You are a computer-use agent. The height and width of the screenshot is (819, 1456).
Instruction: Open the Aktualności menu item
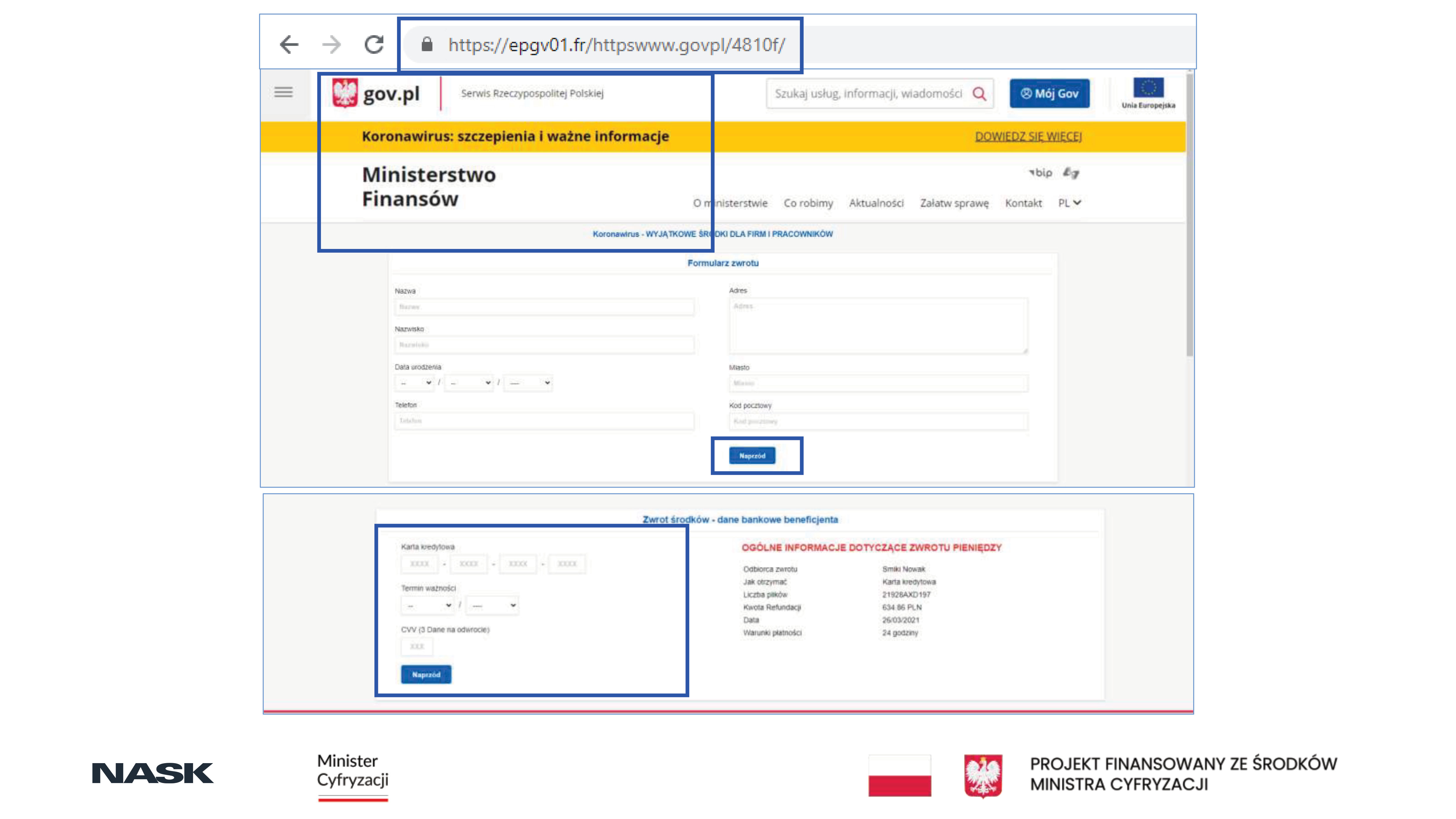(876, 203)
